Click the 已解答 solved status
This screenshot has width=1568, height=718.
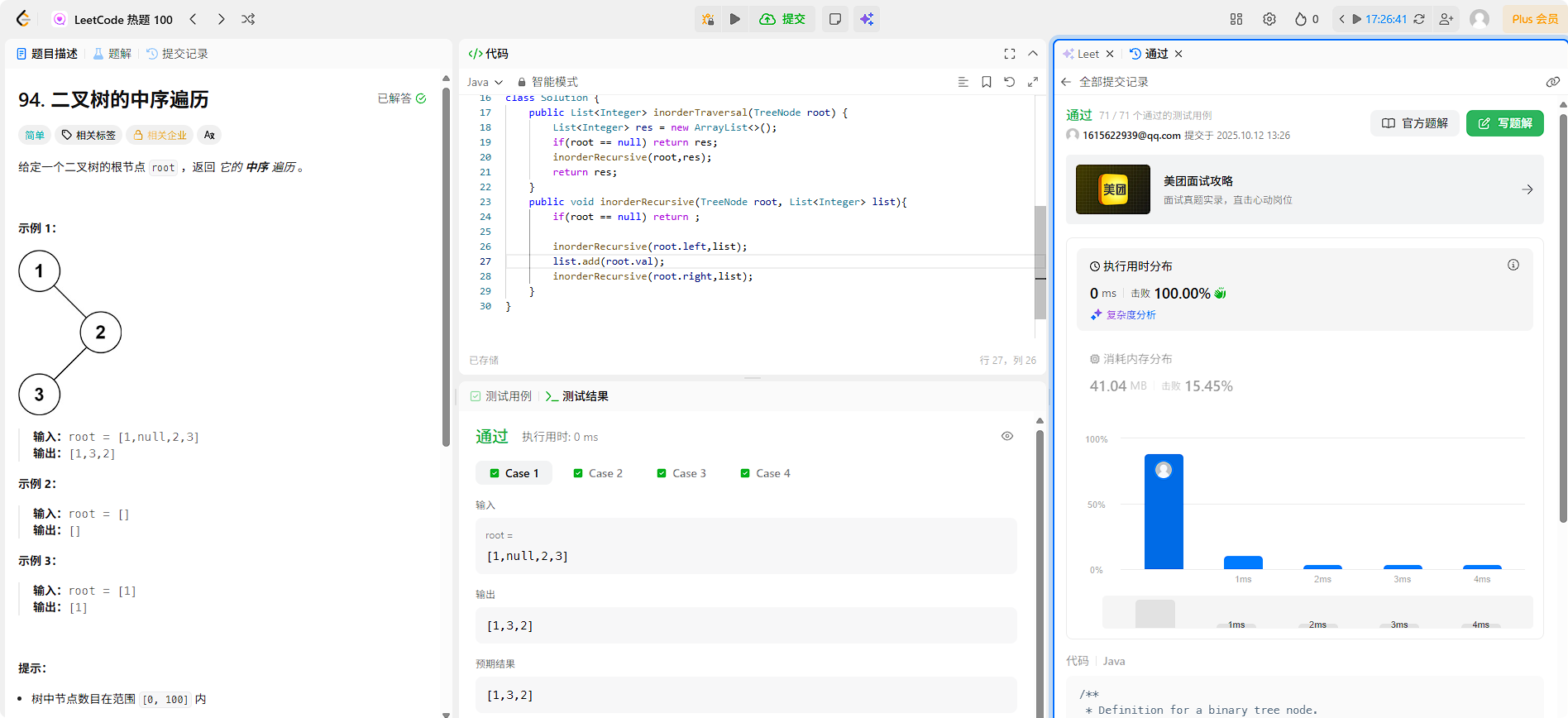click(402, 98)
